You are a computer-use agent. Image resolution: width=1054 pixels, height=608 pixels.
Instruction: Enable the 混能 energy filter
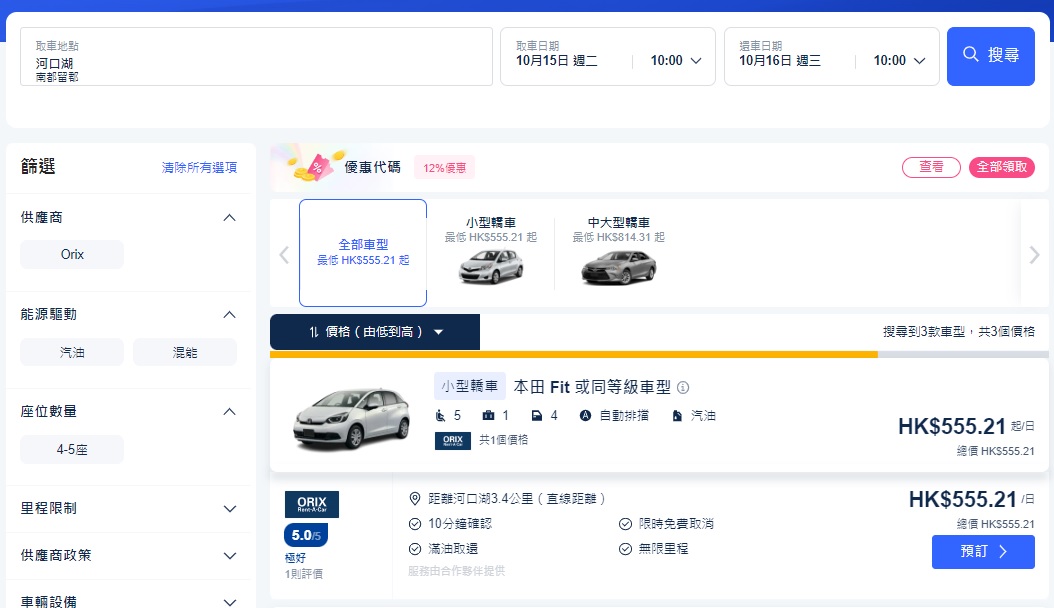click(x=185, y=351)
